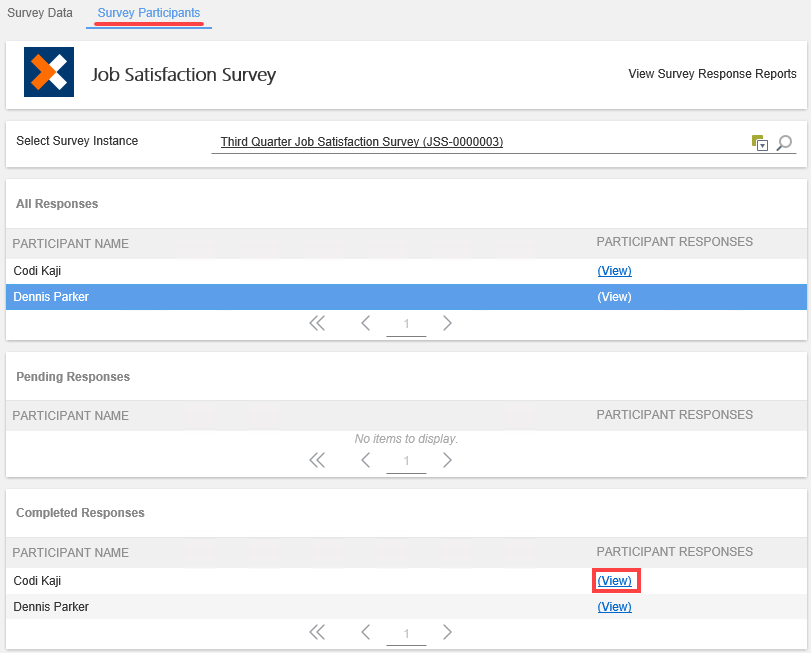This screenshot has height=653, width=811.
Task: Select the Survey Participants tab
Action: [149, 13]
